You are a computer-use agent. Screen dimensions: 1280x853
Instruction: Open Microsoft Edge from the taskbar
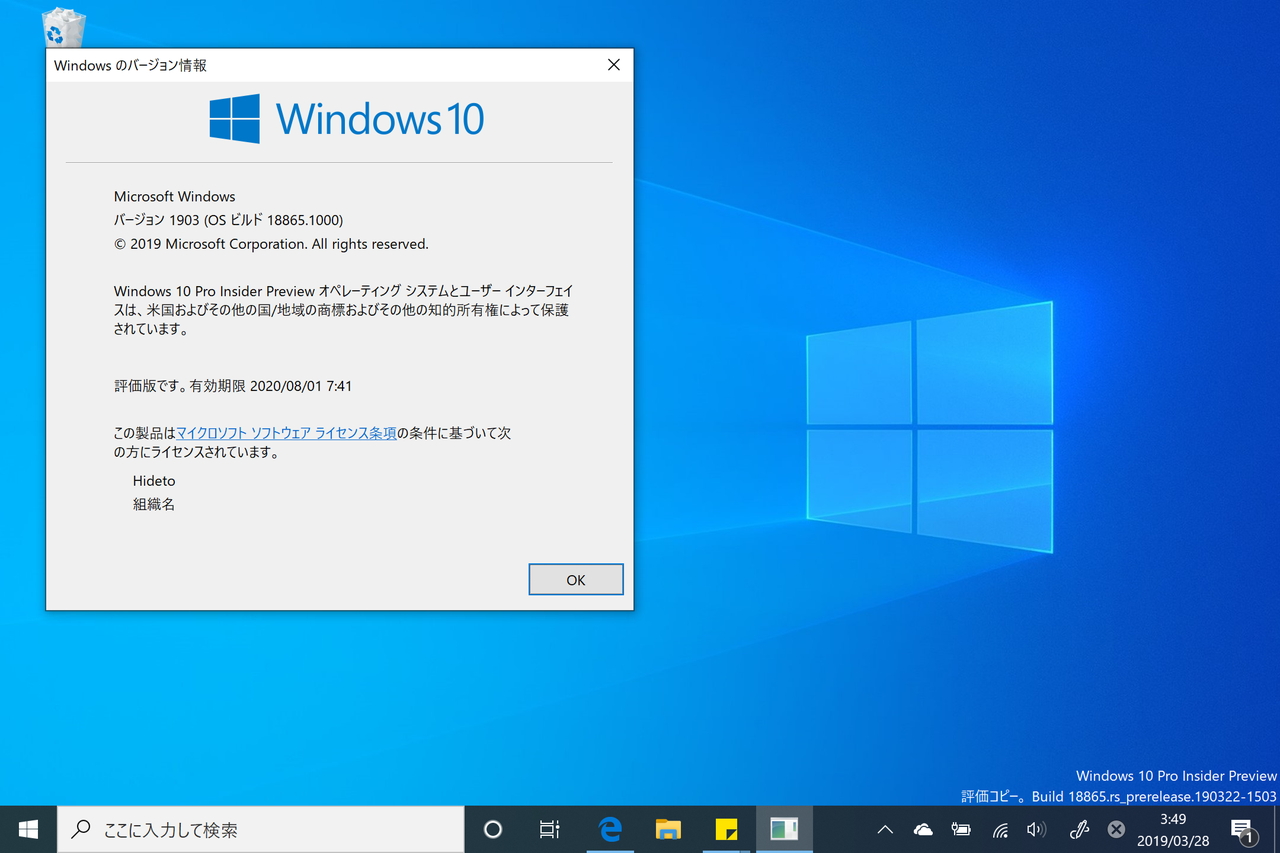[610, 829]
